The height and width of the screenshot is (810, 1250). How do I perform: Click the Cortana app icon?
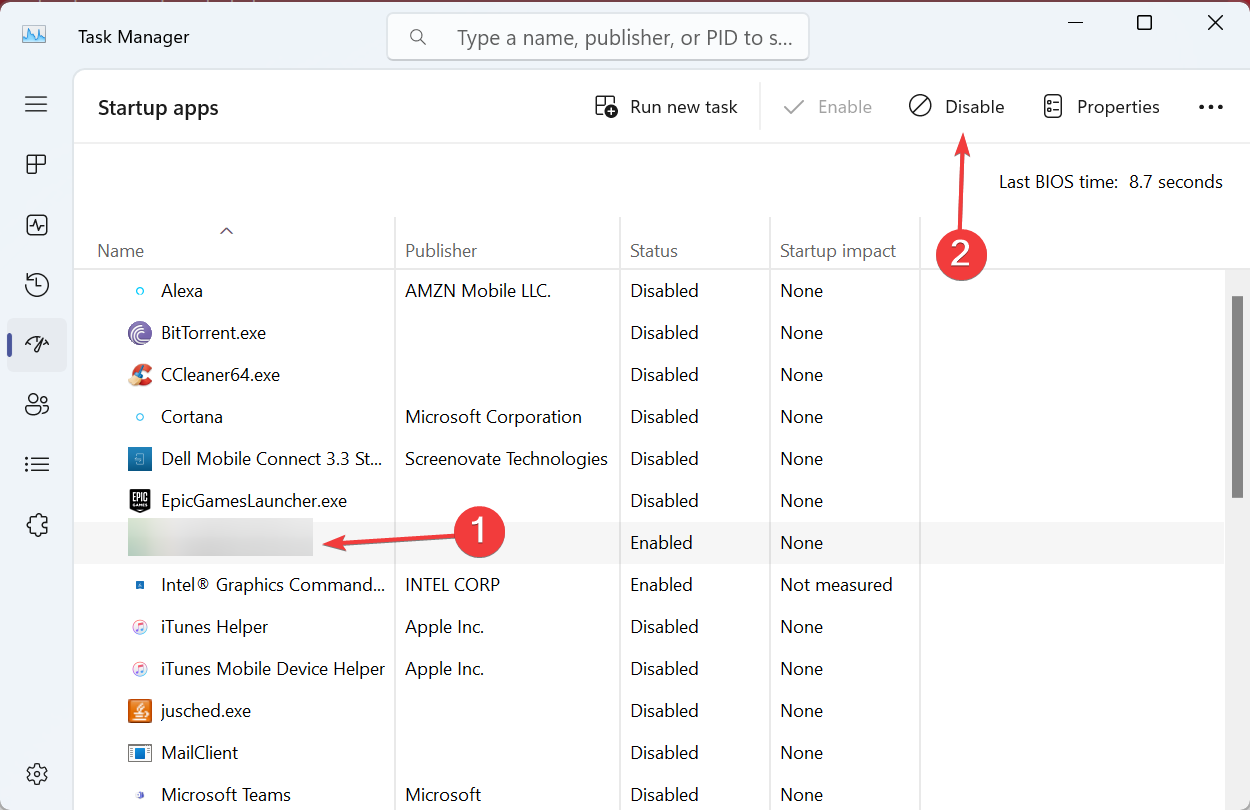click(x=140, y=417)
